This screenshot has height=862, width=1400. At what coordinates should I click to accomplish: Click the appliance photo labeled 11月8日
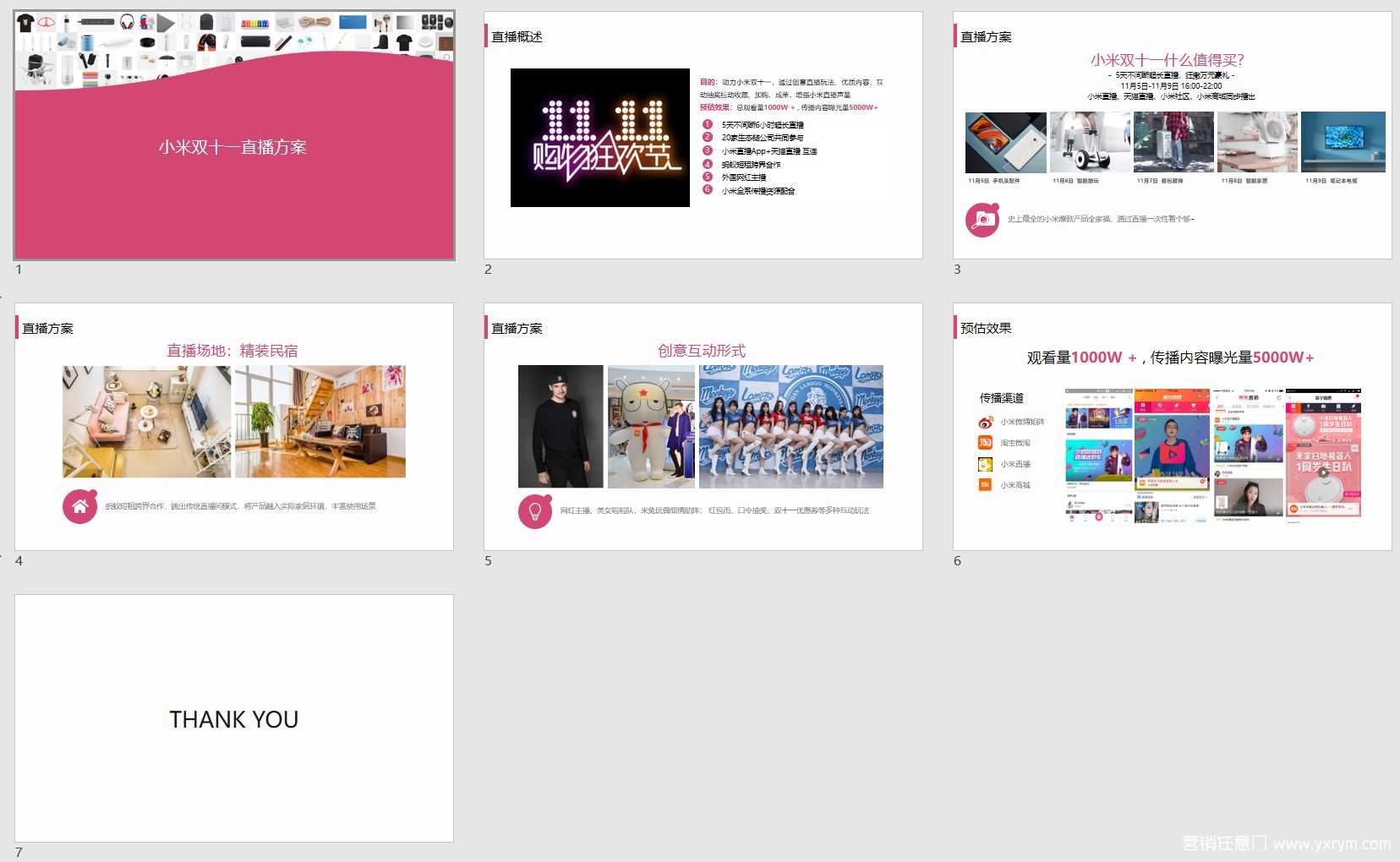(1257, 142)
